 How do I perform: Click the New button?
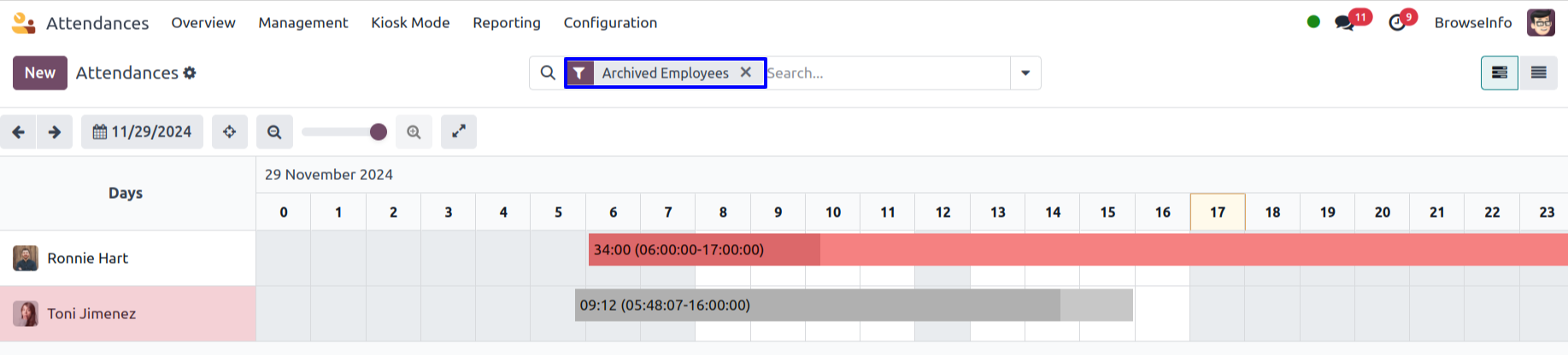click(x=40, y=73)
